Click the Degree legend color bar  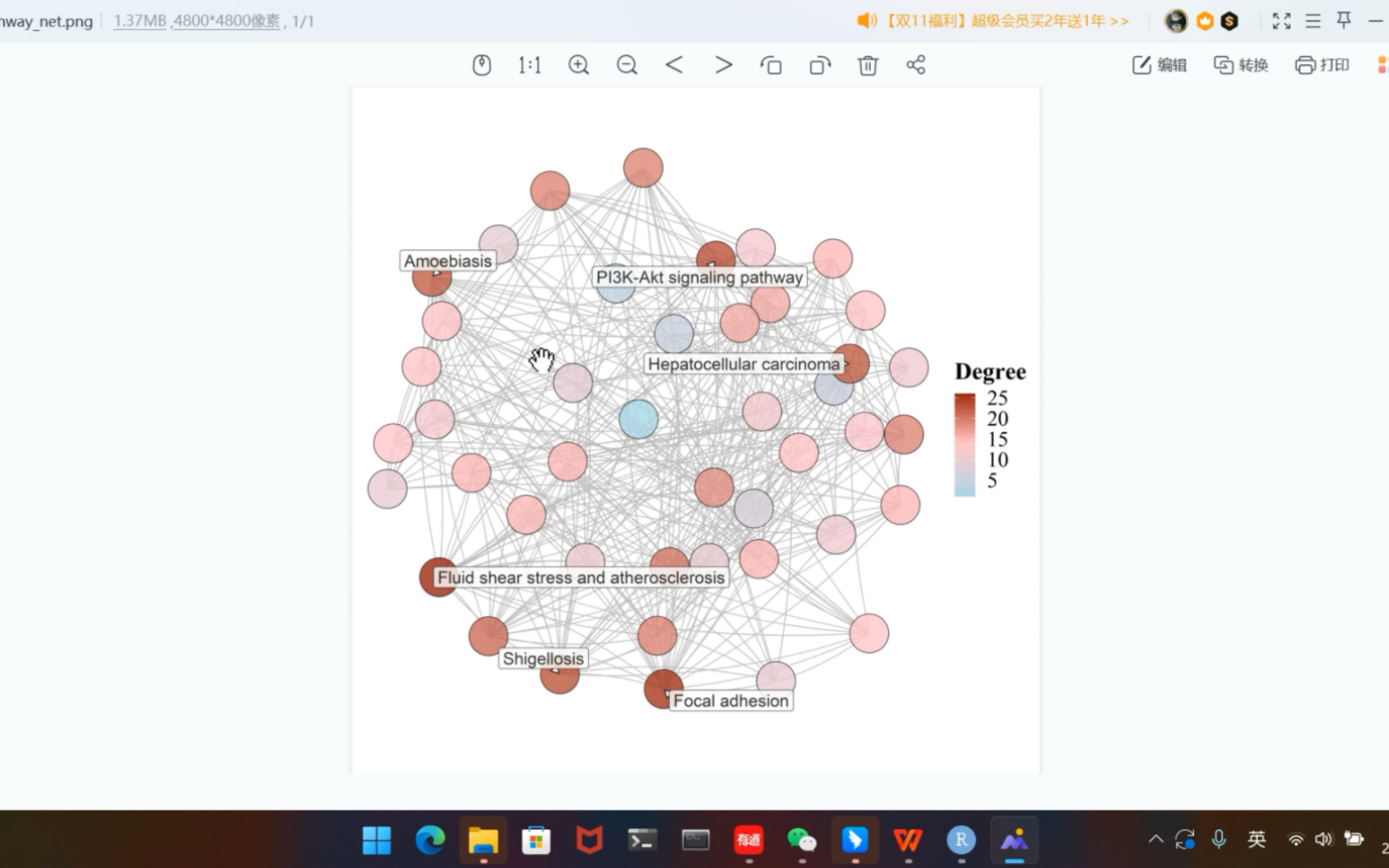965,444
